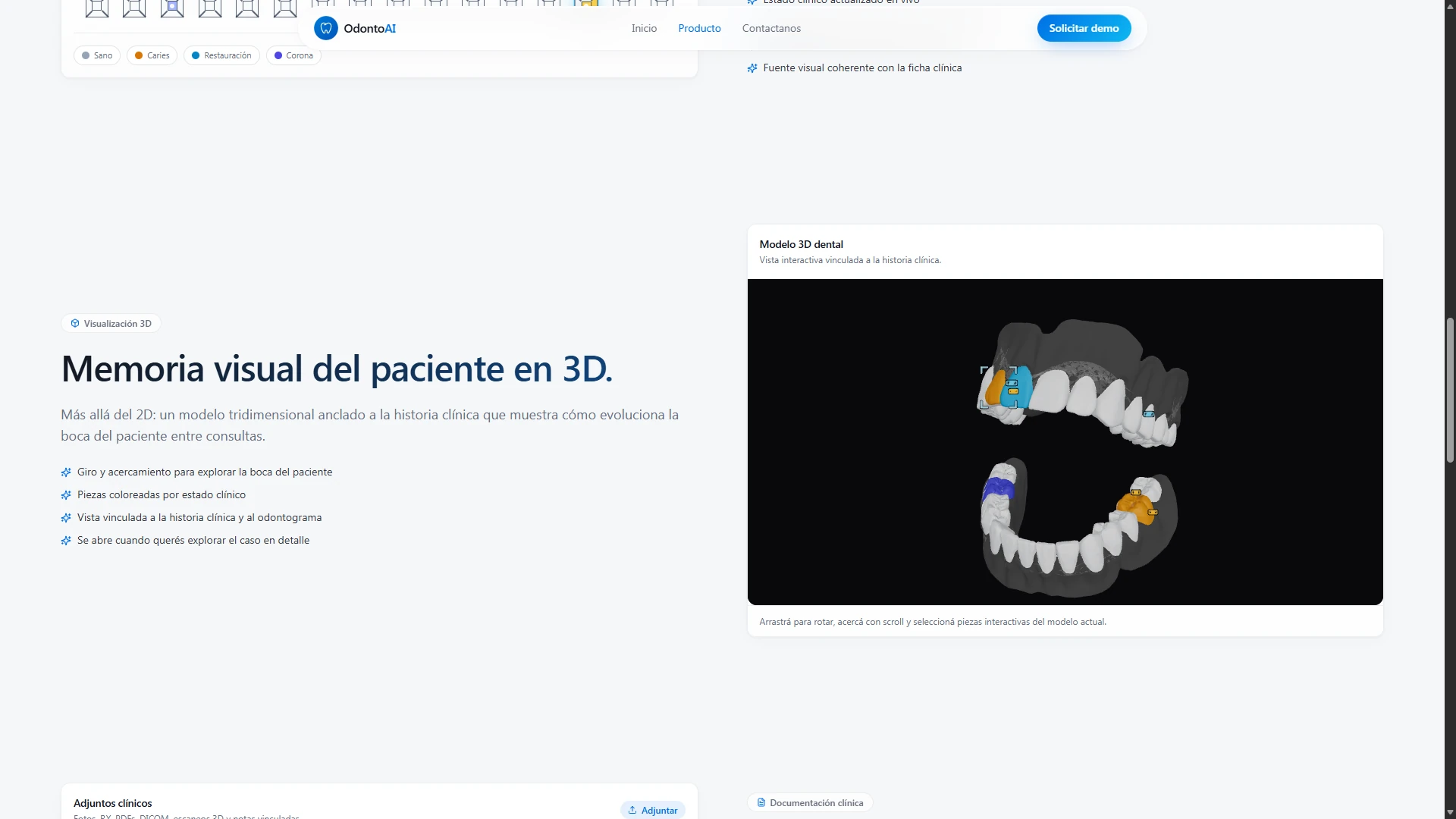Click the Visualización 3D badge label
This screenshot has height=819, width=1456.
118,324
